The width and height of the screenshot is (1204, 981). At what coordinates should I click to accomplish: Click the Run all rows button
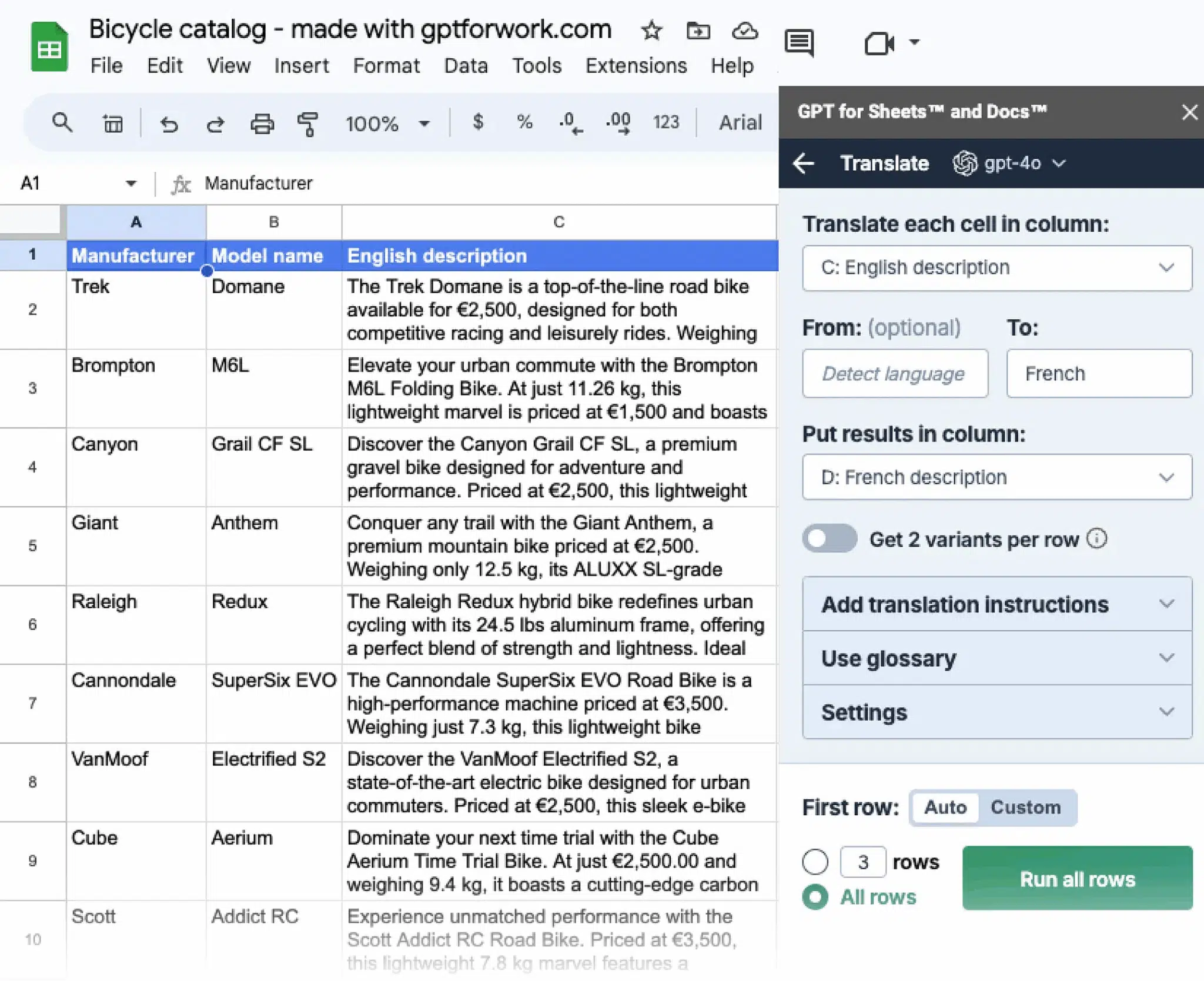click(1078, 879)
